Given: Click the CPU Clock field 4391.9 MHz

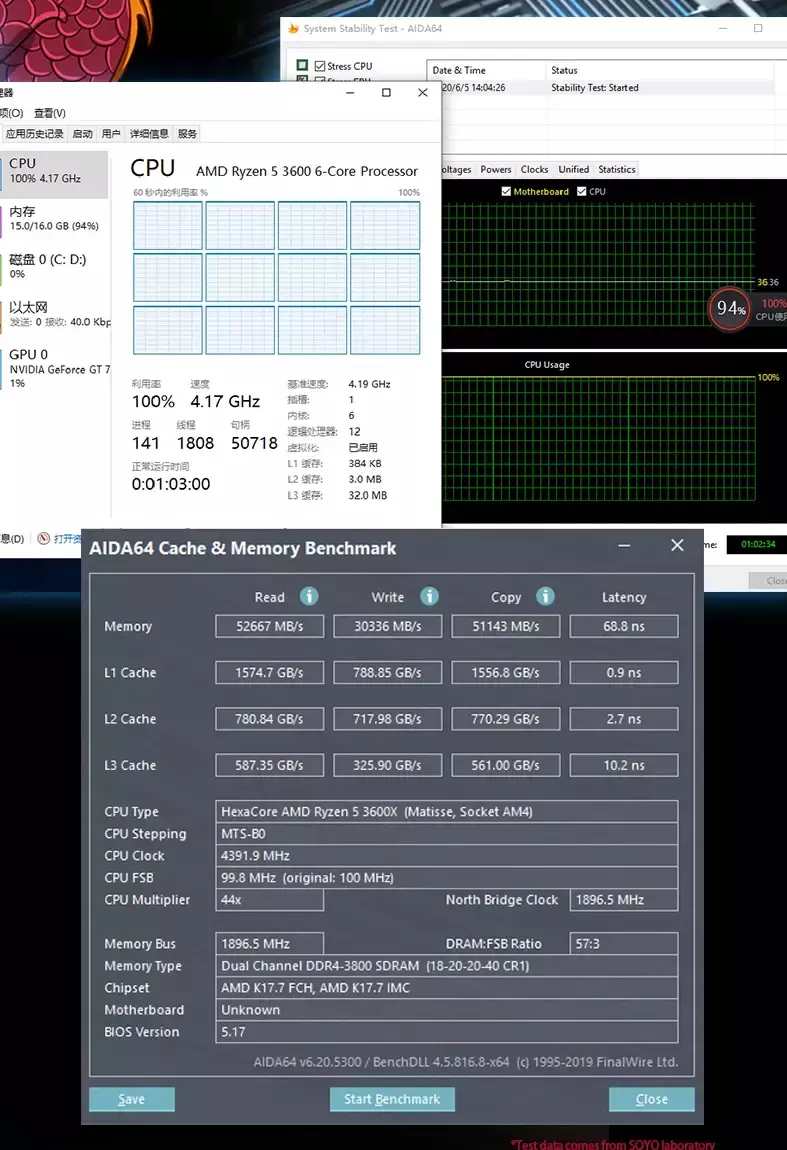Looking at the screenshot, I should 447,856.
